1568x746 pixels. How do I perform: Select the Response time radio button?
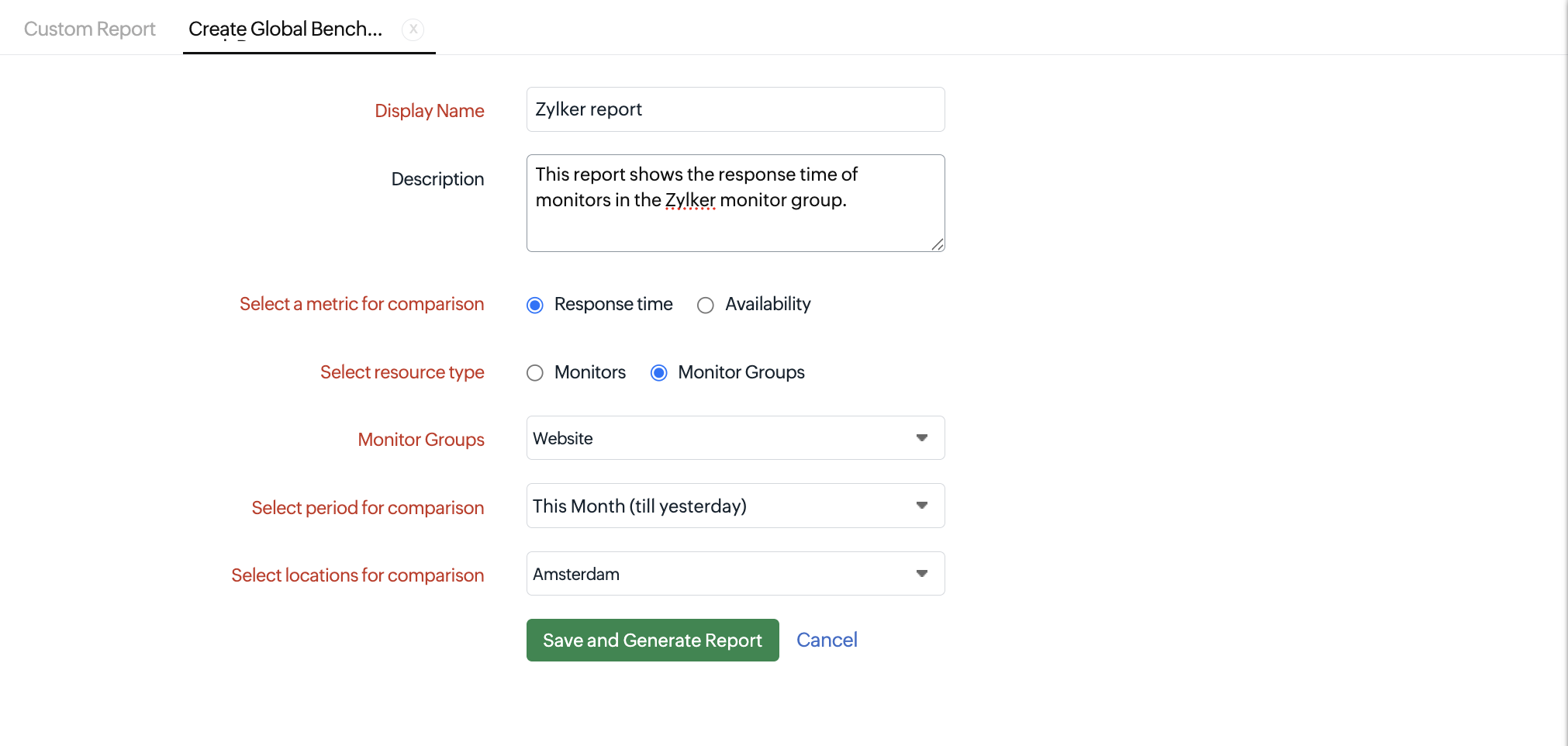(535, 305)
